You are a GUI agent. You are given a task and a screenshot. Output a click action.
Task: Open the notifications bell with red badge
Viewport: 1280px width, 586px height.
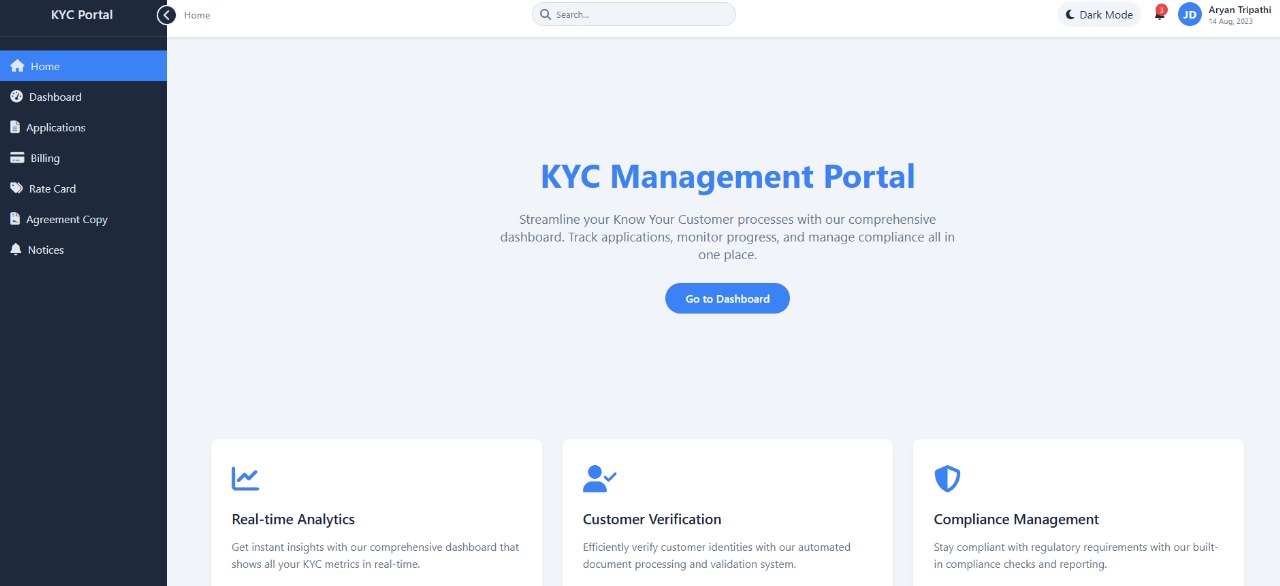point(1158,15)
